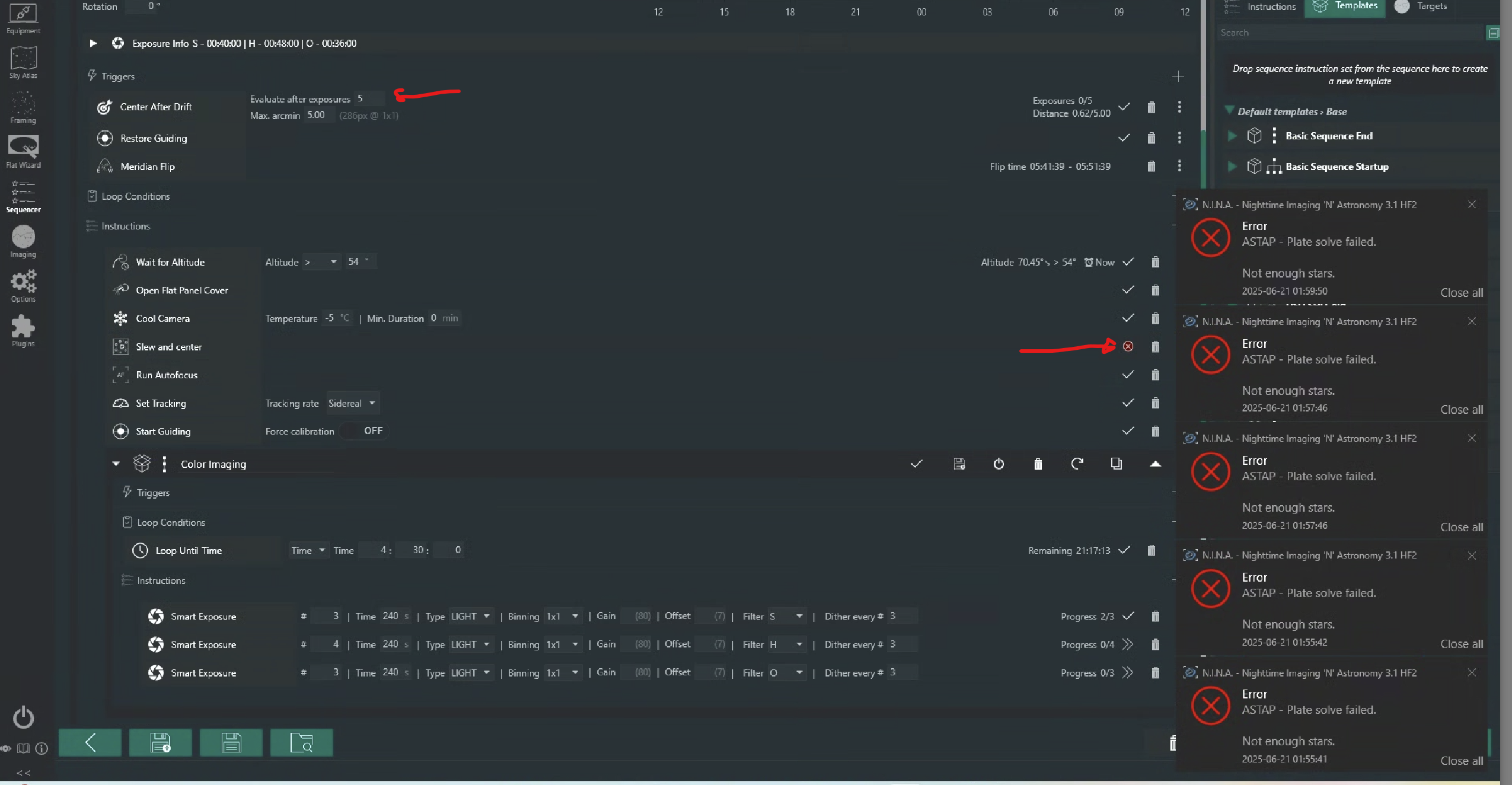Viewport: 1512px width, 785px height.
Task: Click Close all on the top error notification
Action: click(1462, 293)
